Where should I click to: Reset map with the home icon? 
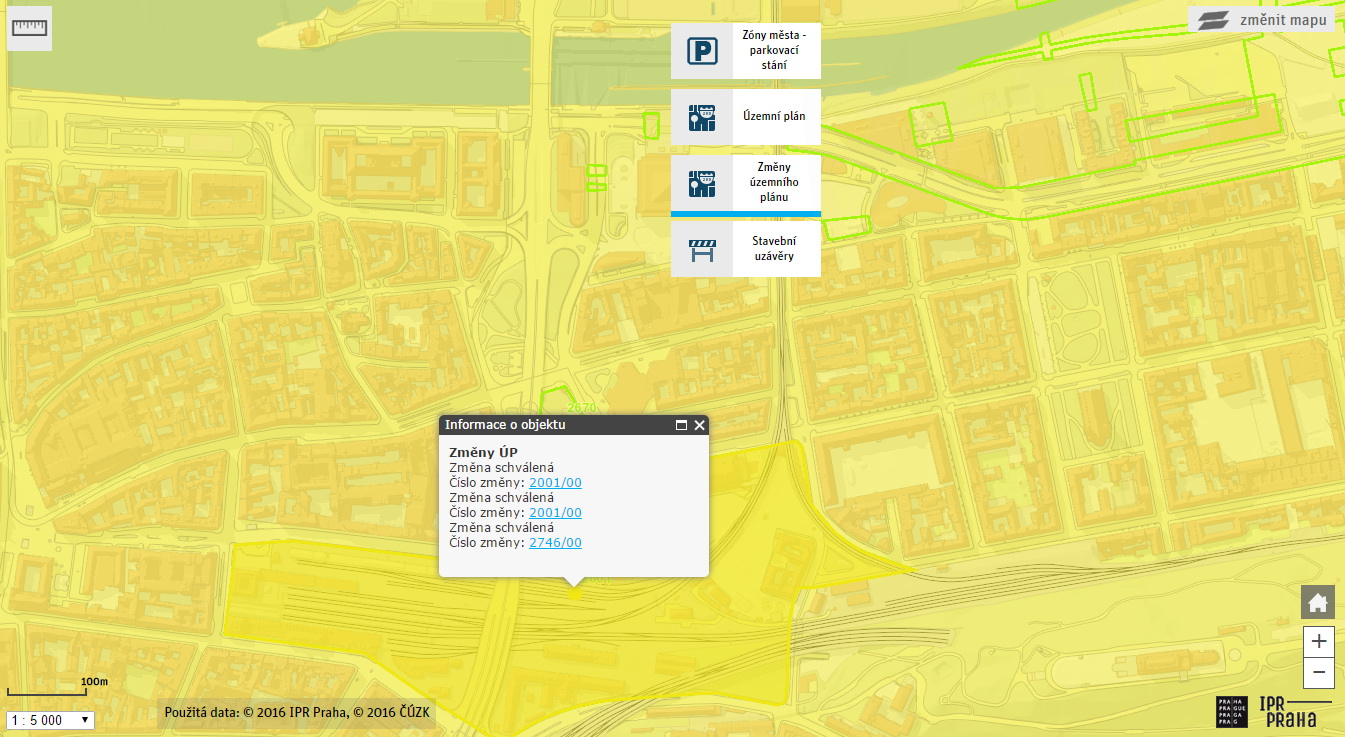1318,603
